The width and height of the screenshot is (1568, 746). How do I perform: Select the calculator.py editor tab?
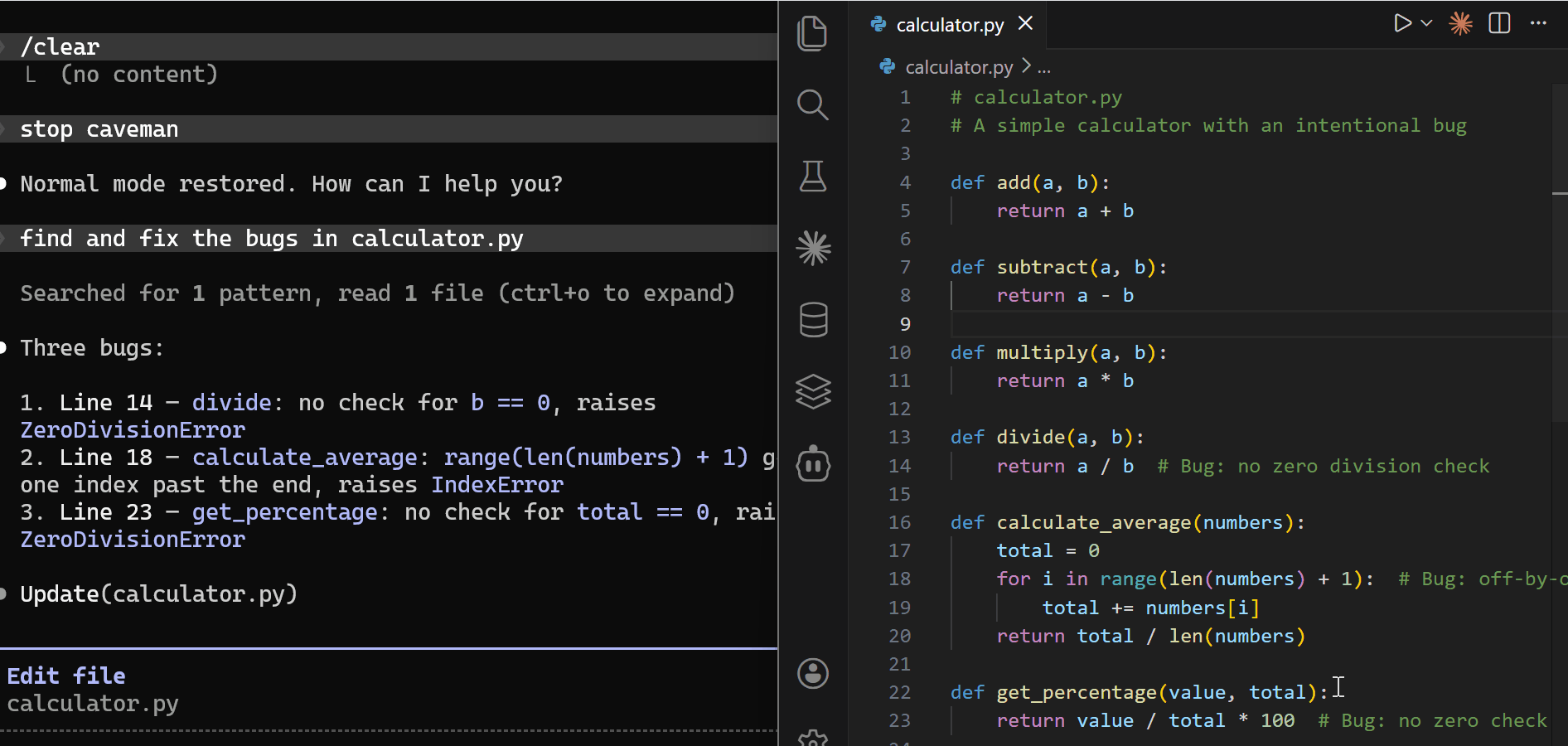click(x=950, y=25)
